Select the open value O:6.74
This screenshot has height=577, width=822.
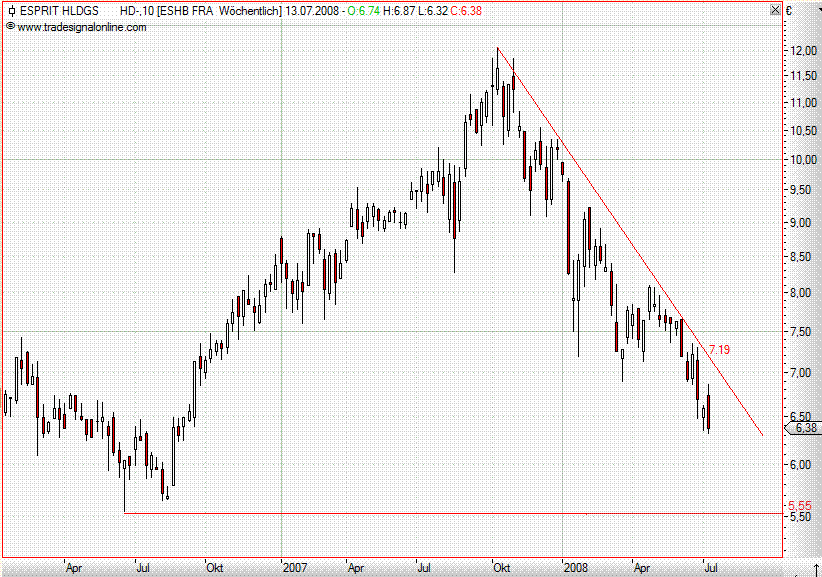[364, 11]
